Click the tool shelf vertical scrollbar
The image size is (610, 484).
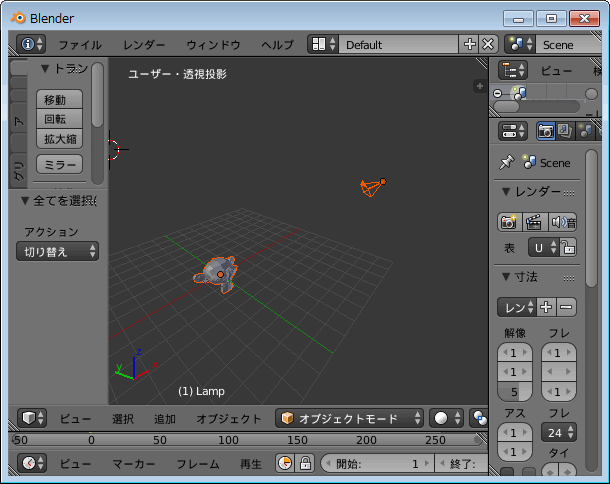click(x=98, y=95)
